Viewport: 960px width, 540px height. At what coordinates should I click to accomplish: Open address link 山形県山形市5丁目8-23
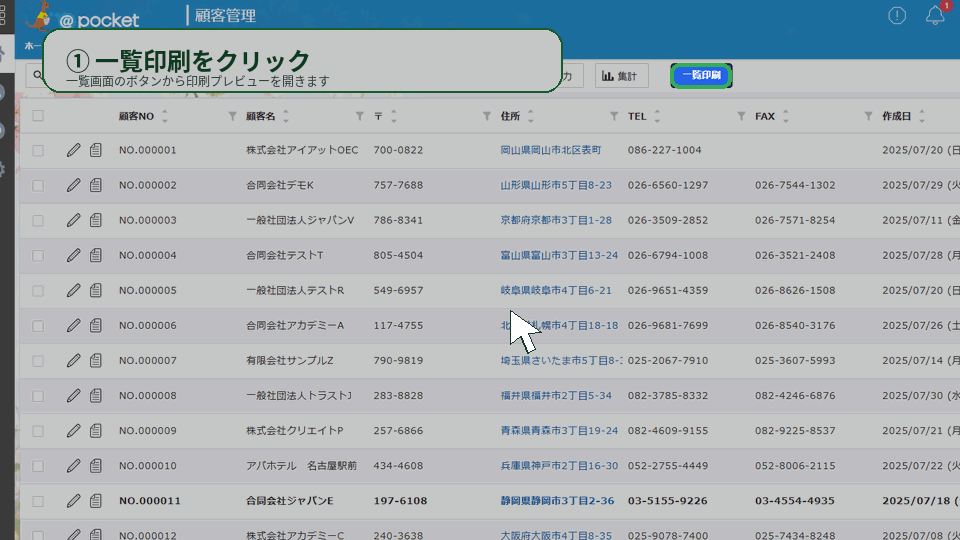point(556,185)
